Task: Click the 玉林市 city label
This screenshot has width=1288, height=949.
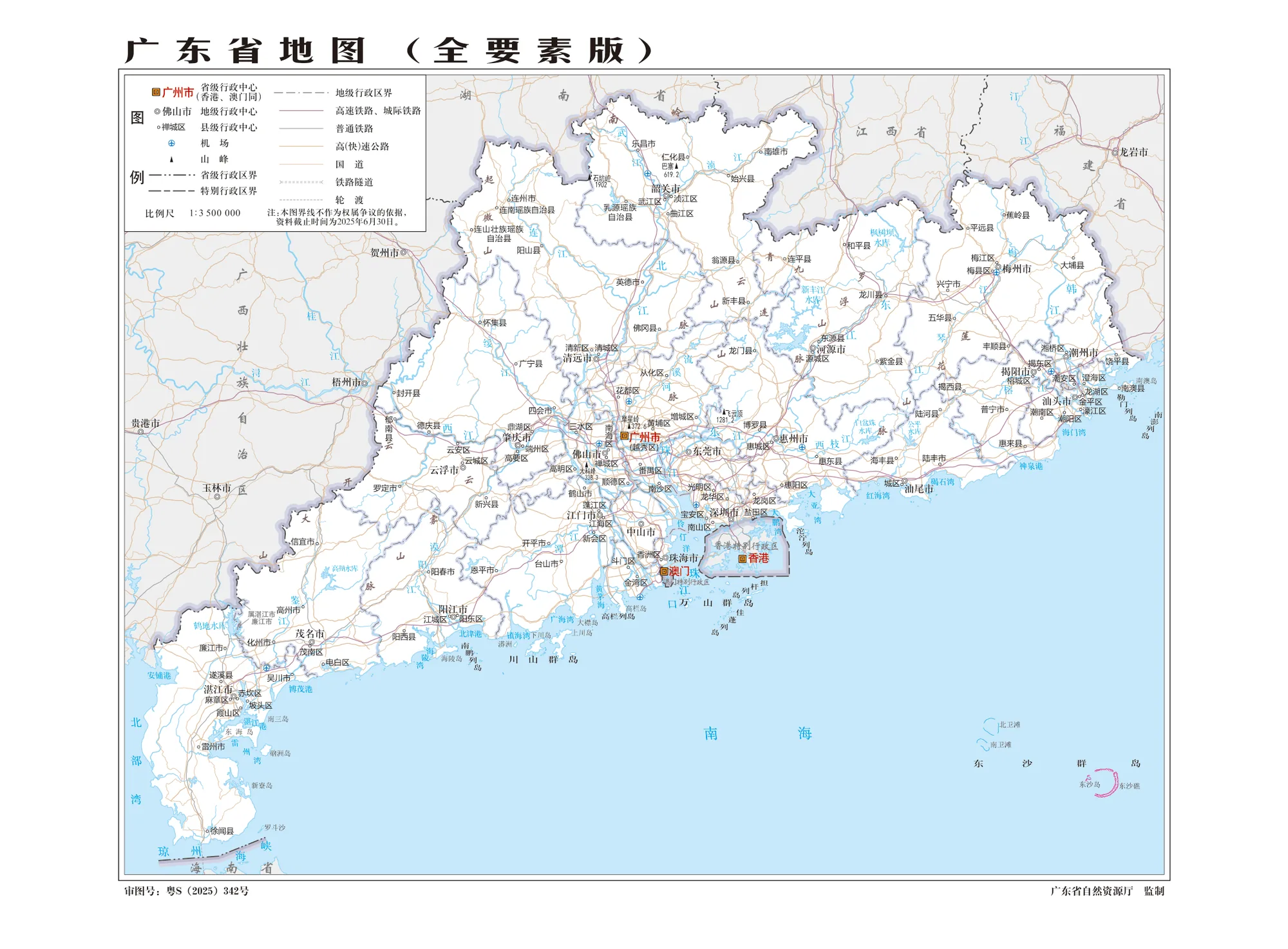Action: click(x=217, y=488)
